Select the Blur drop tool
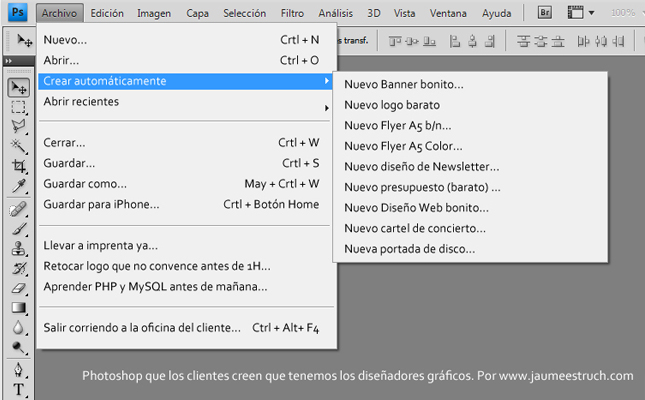This screenshot has width=645, height=400. point(19,328)
